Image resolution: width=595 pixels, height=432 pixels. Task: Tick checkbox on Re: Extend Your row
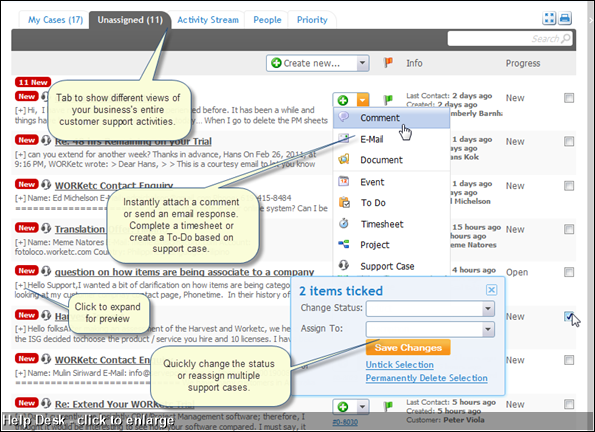point(569,404)
